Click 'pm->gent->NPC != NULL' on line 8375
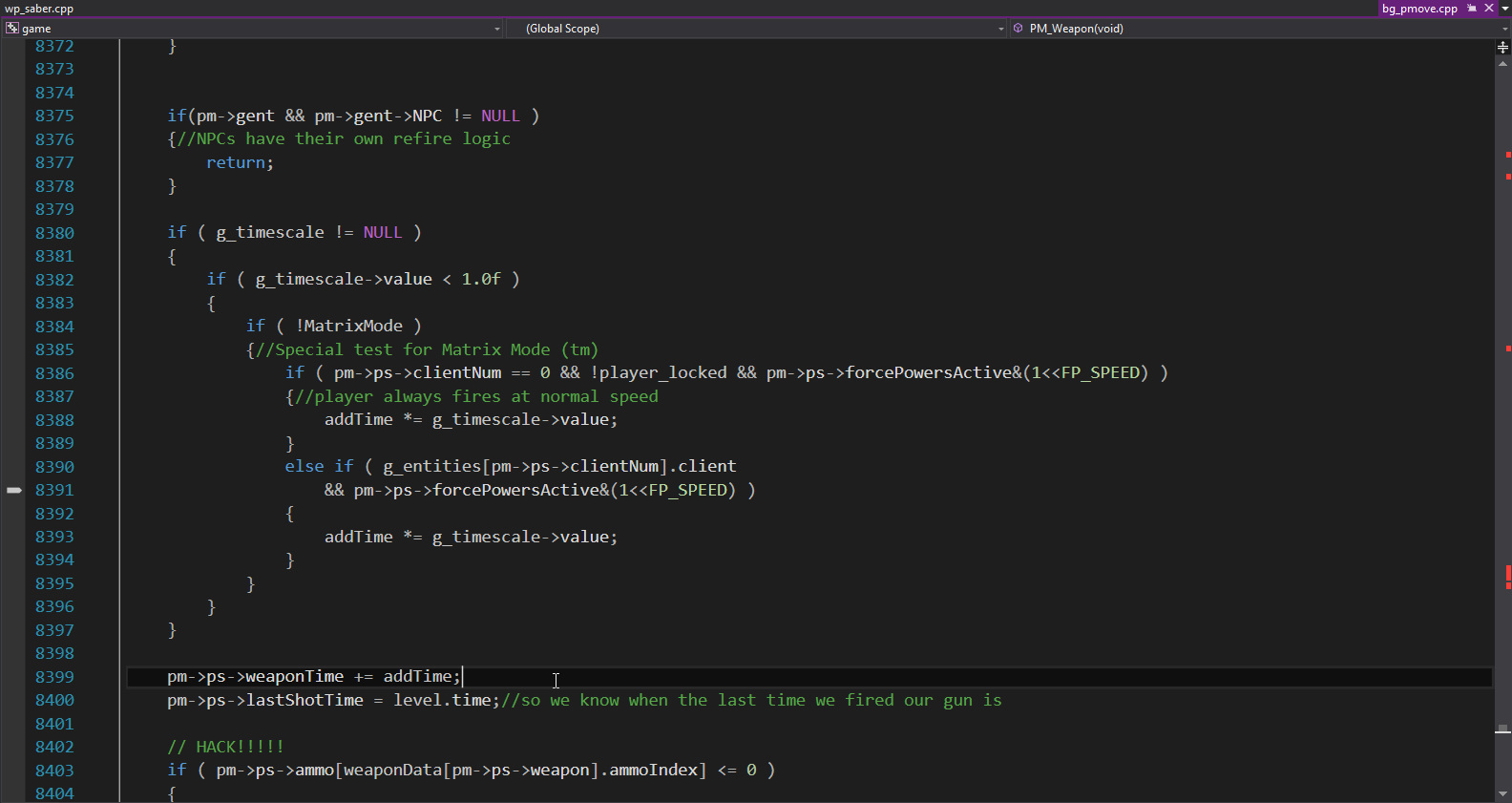This screenshot has height=803, width=1512. pos(417,116)
